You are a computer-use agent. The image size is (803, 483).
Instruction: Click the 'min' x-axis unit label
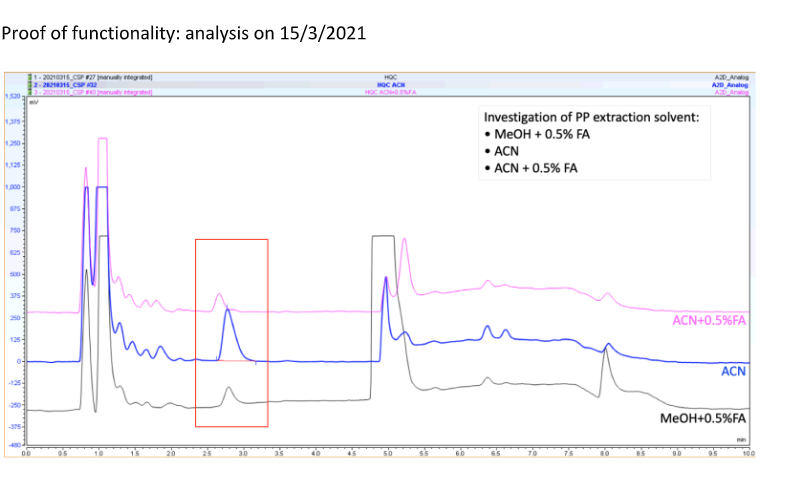[741, 440]
